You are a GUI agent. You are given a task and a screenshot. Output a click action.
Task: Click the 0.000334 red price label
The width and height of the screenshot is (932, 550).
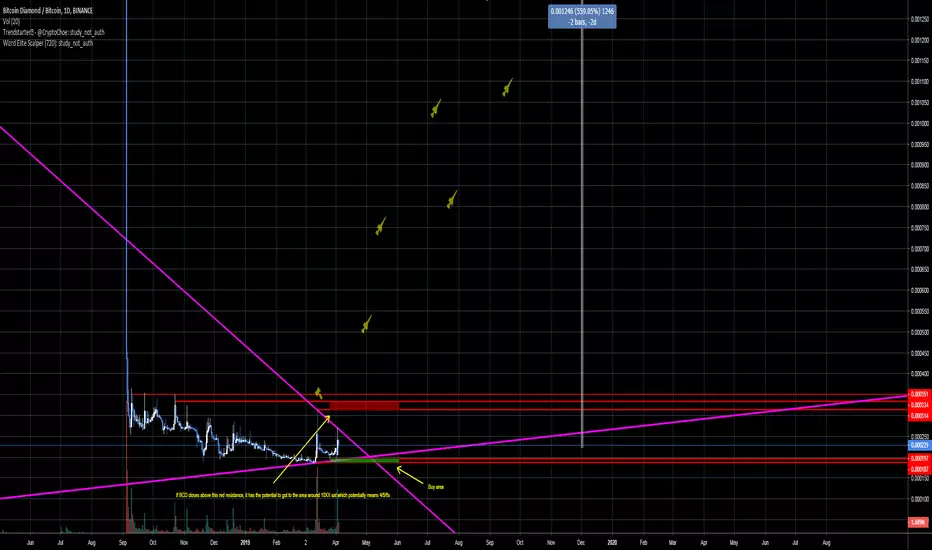click(x=920, y=405)
